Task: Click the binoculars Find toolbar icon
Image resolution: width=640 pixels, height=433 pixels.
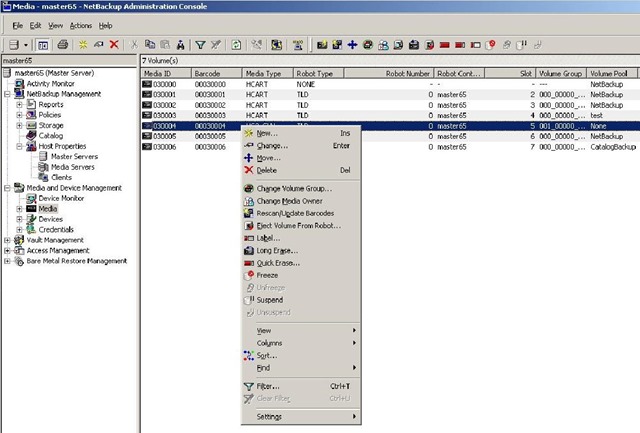Action: tap(180, 44)
